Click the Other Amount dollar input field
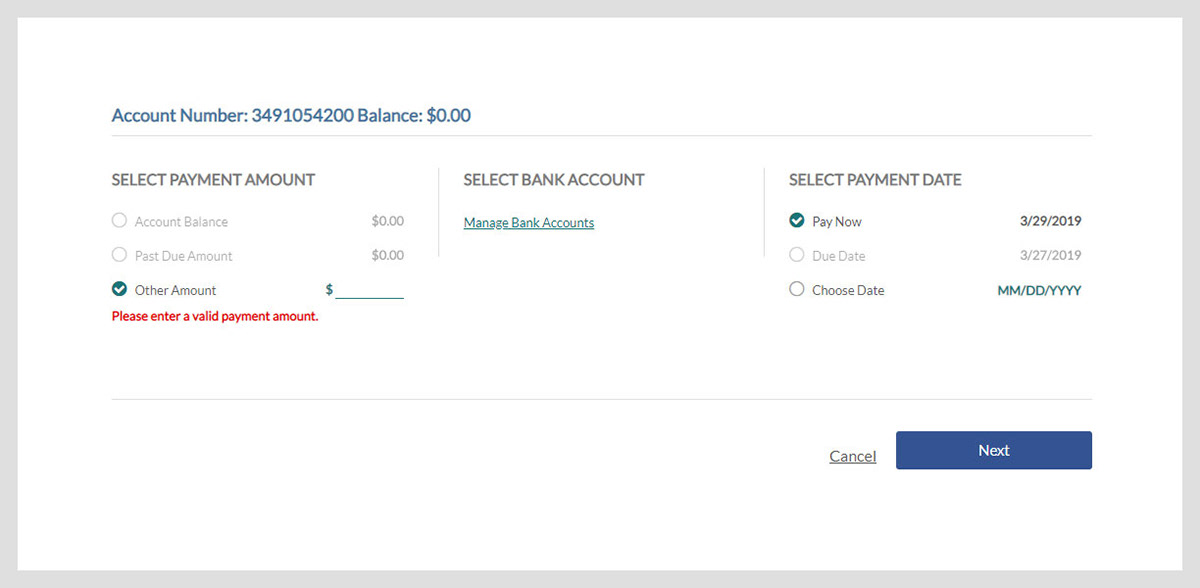Screen dimensions: 1200x588 pos(369,290)
